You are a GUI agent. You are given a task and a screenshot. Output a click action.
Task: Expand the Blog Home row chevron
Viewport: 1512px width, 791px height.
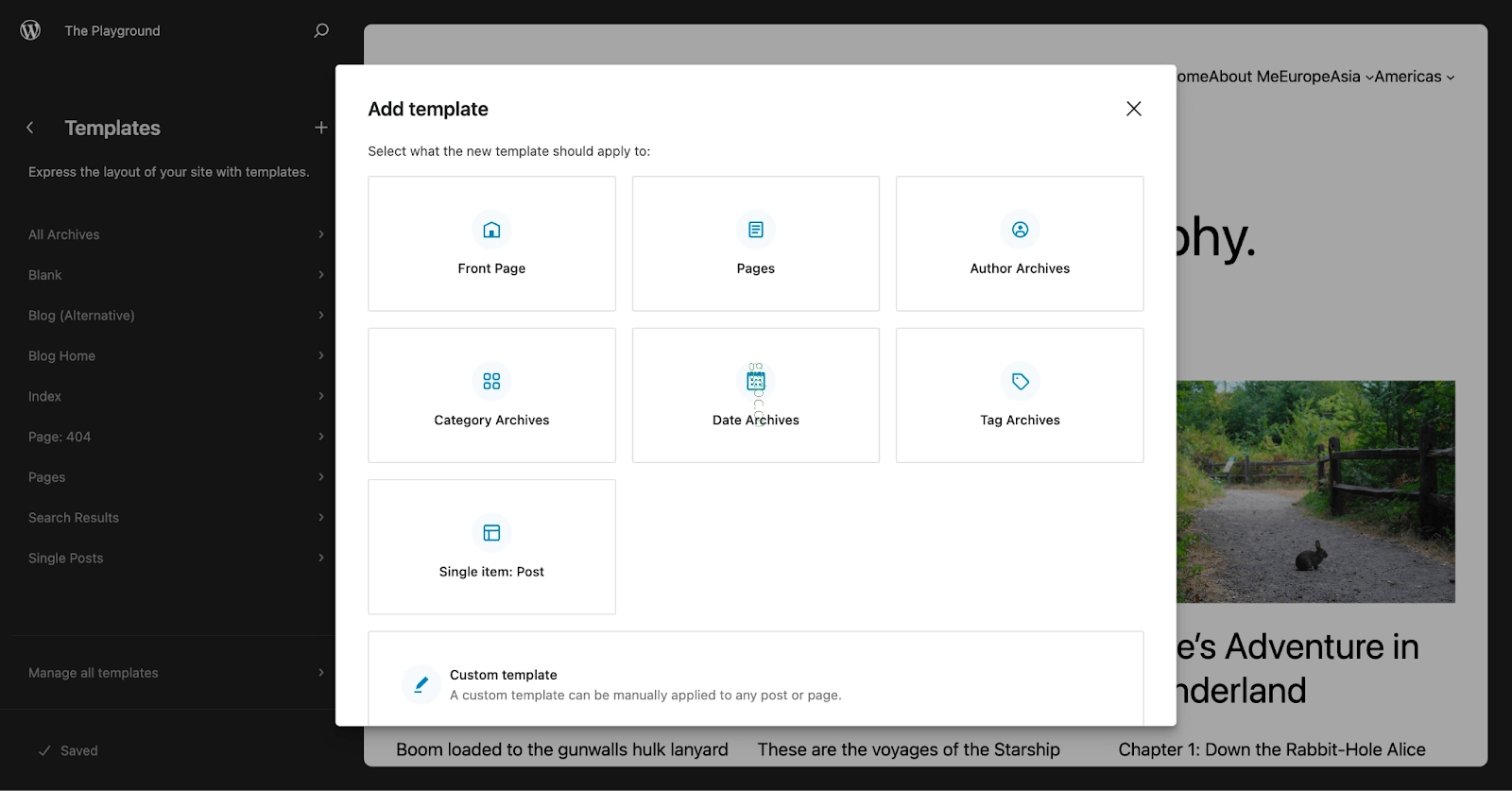tap(321, 356)
